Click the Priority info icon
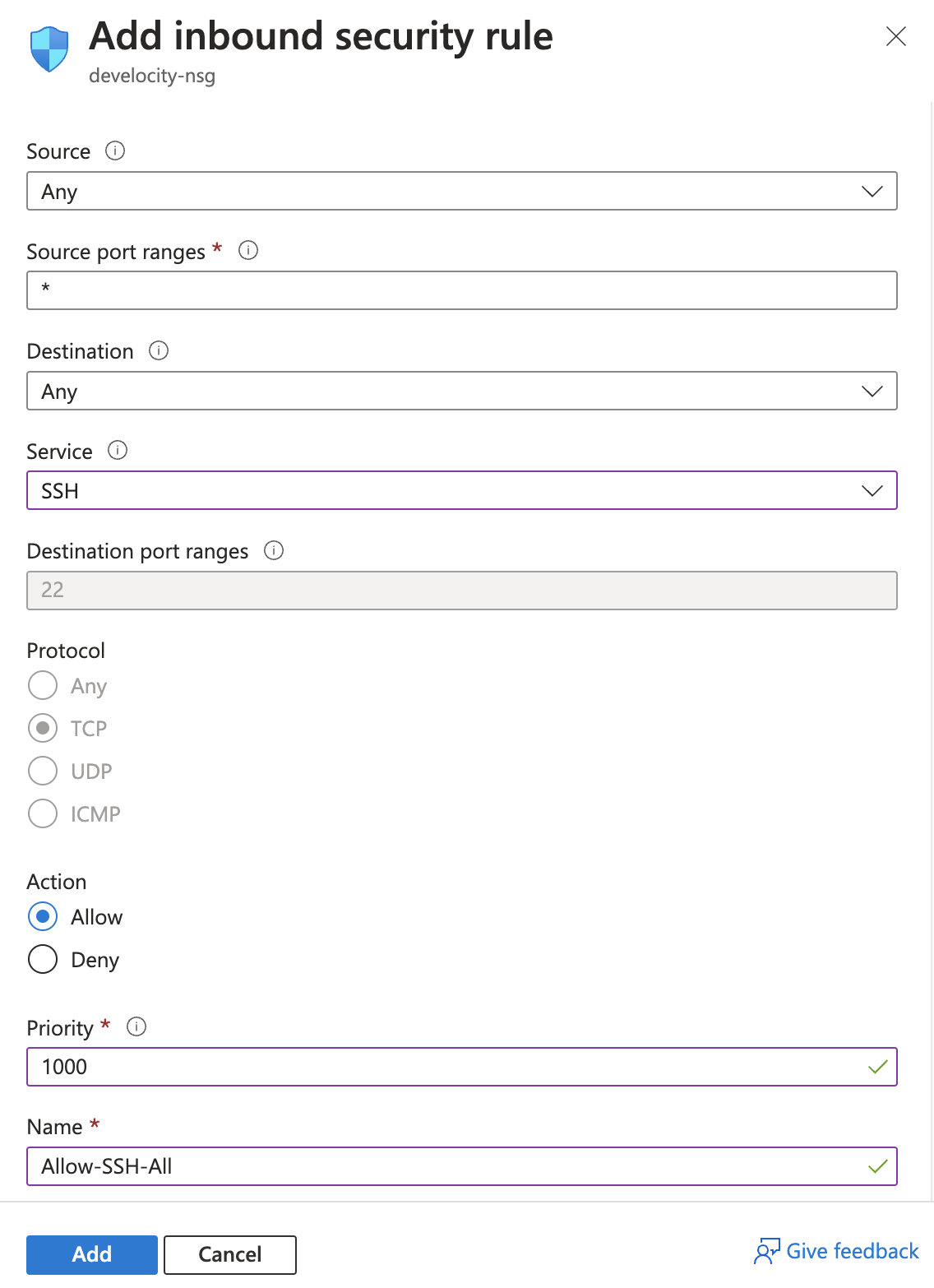The width and height of the screenshot is (934, 1288). [136, 1026]
